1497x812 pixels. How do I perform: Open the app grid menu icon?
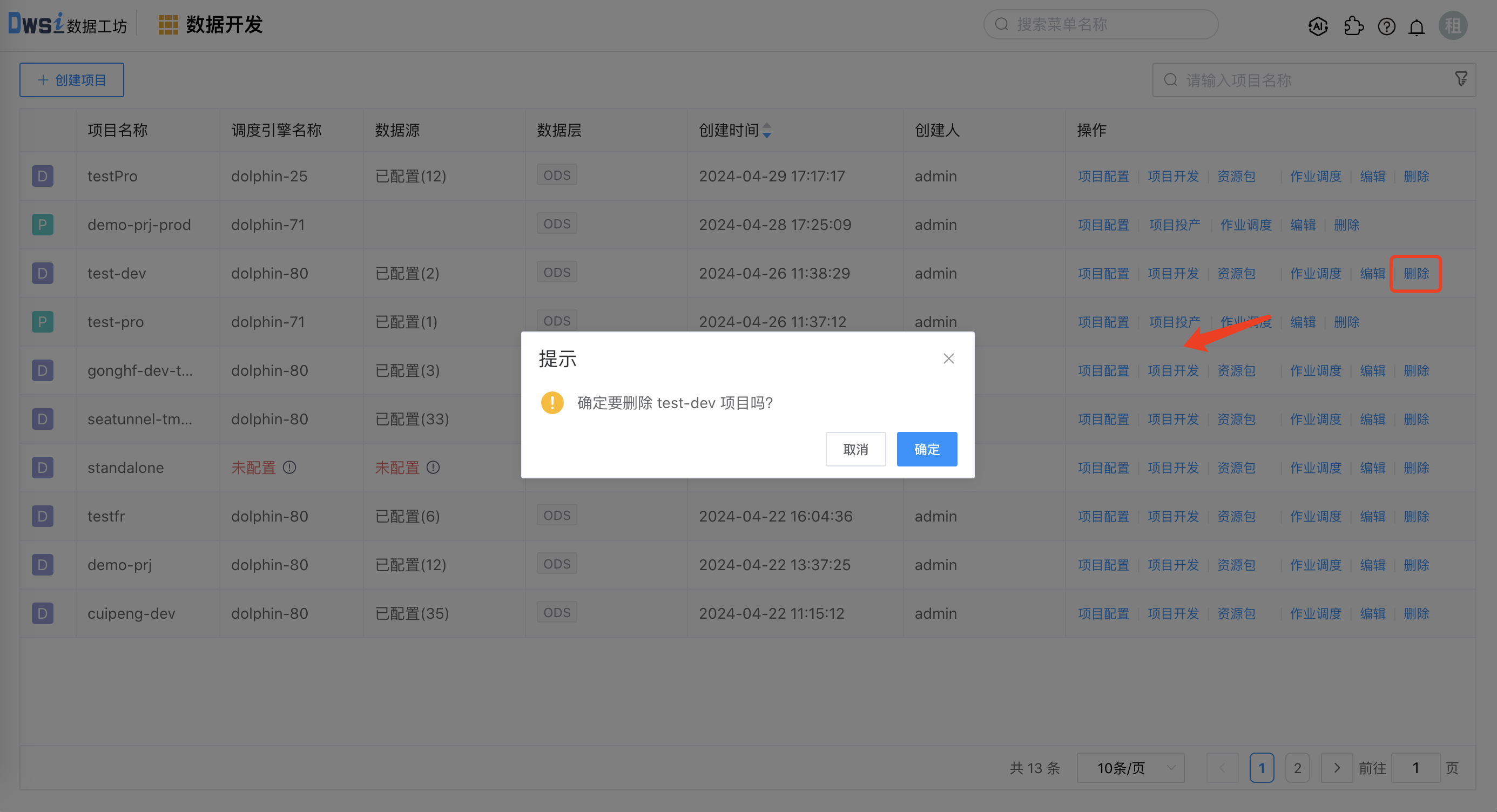point(168,25)
